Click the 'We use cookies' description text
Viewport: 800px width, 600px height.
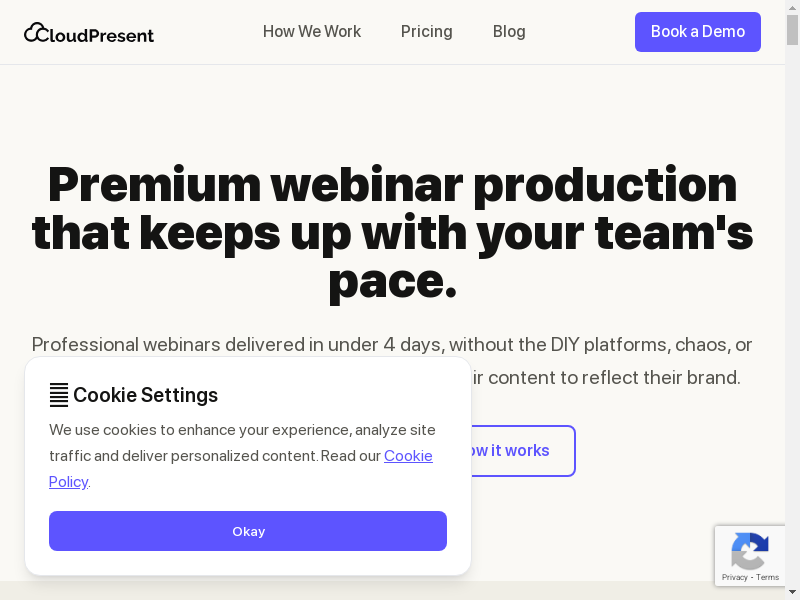click(x=242, y=430)
